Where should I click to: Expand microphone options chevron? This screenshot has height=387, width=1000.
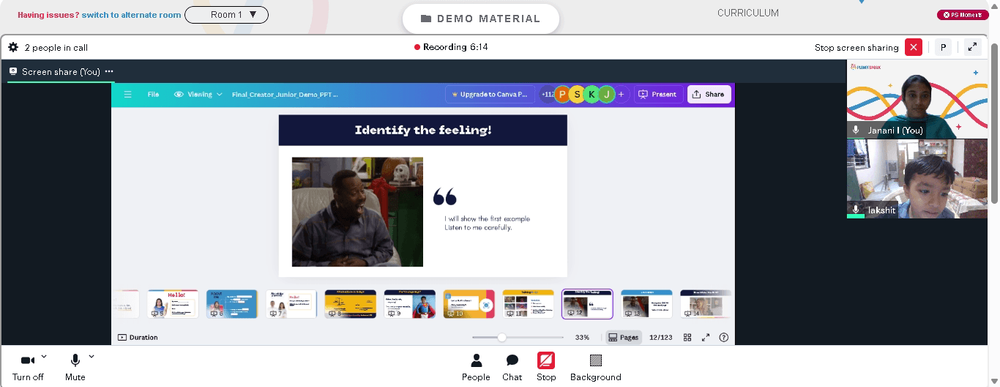click(x=91, y=356)
